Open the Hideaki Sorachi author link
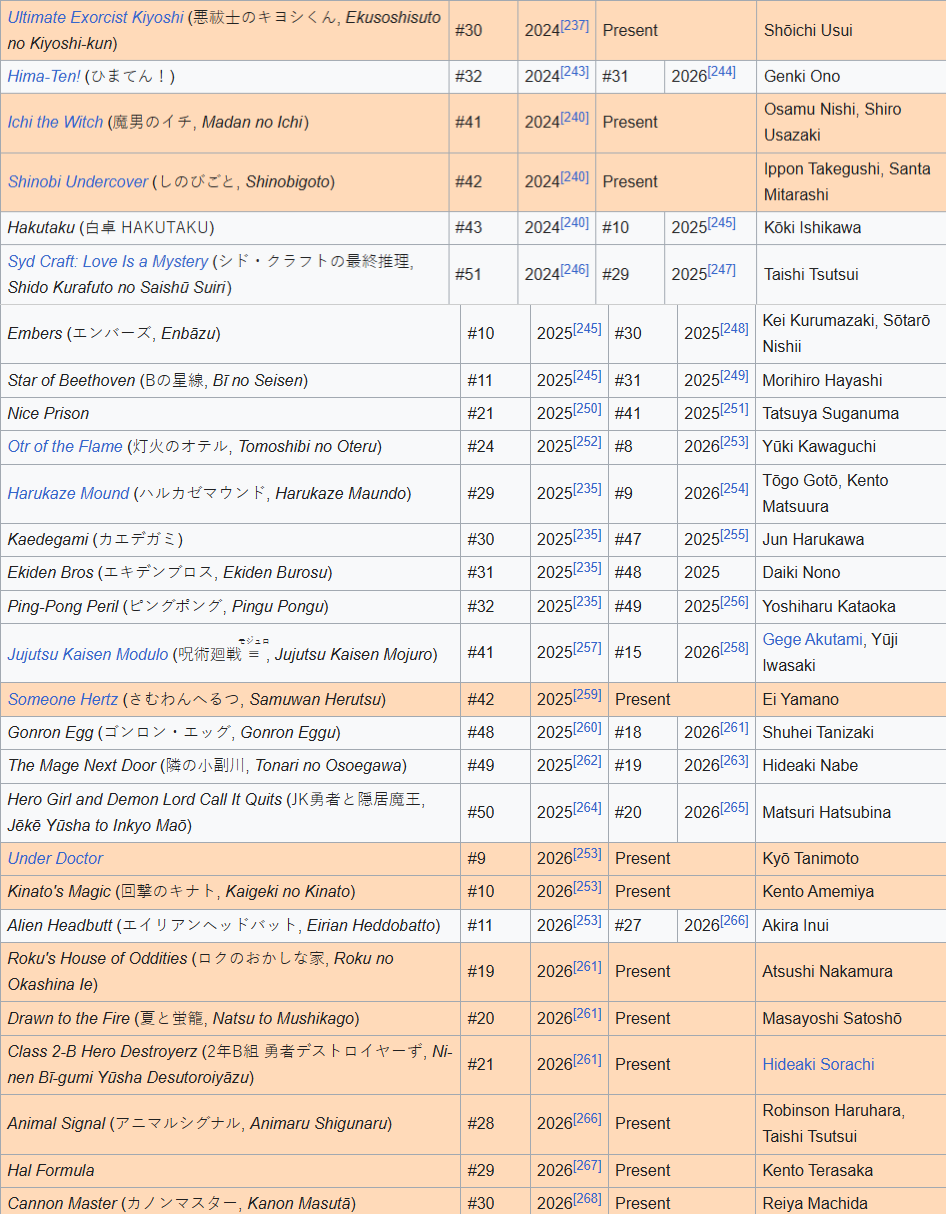Image resolution: width=946 pixels, height=1214 pixels. pos(818,1064)
